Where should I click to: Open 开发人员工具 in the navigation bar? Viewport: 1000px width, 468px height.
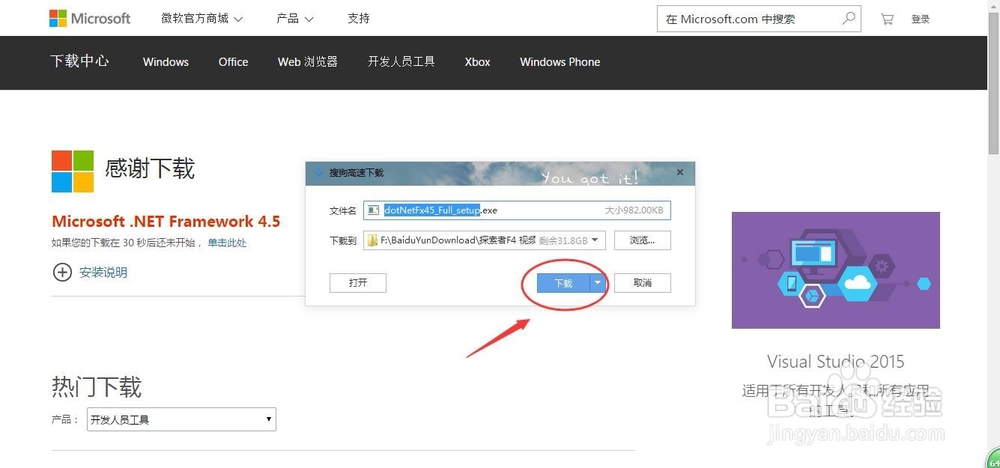pos(401,62)
